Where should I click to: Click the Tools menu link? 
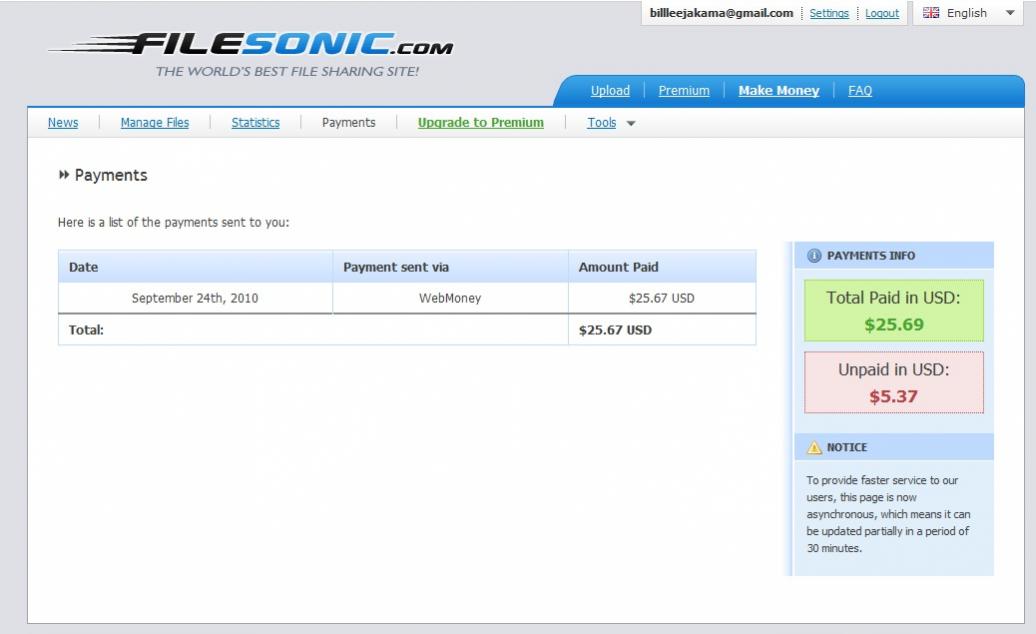click(601, 123)
